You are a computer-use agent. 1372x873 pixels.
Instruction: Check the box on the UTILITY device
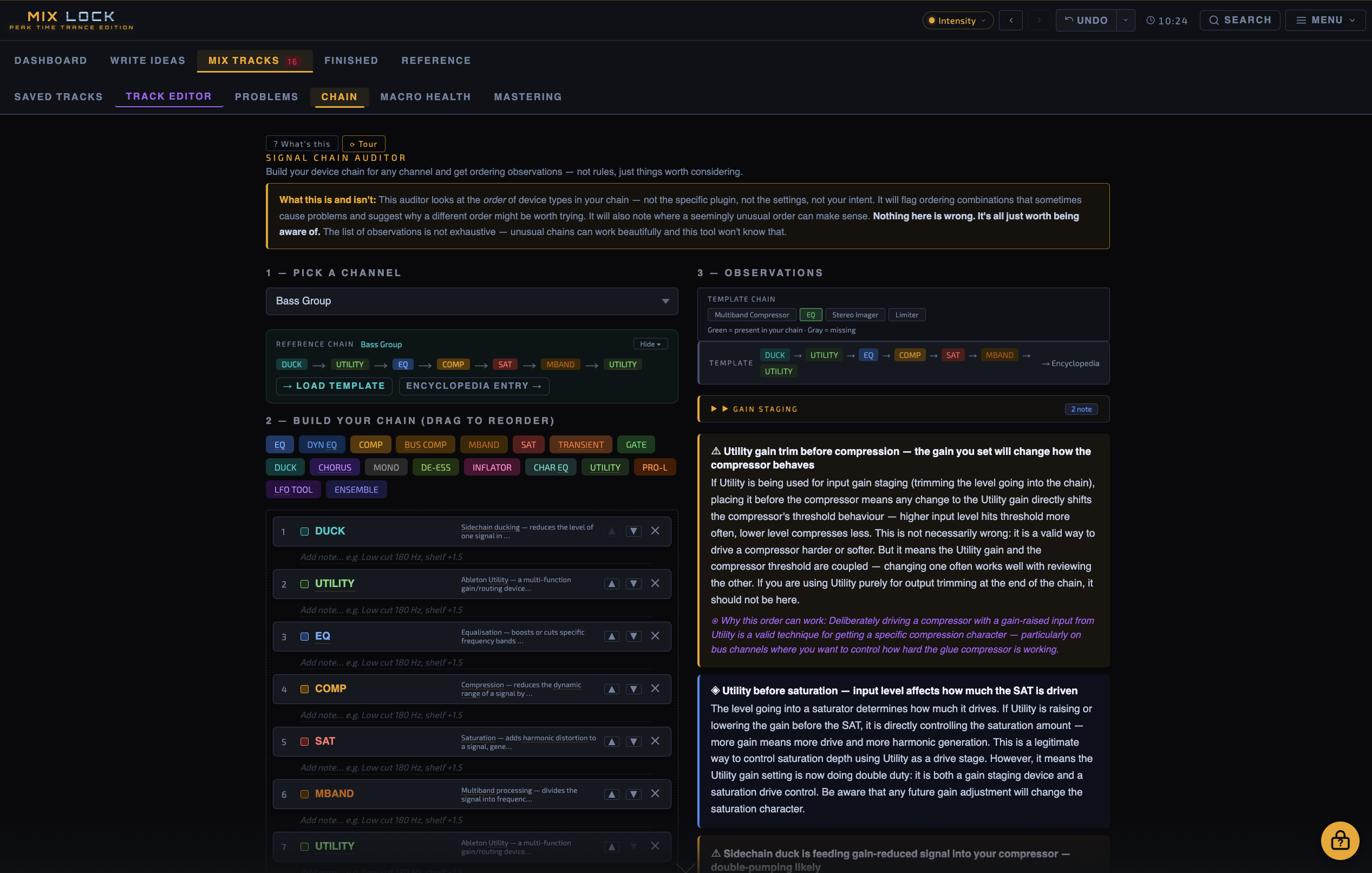[305, 583]
